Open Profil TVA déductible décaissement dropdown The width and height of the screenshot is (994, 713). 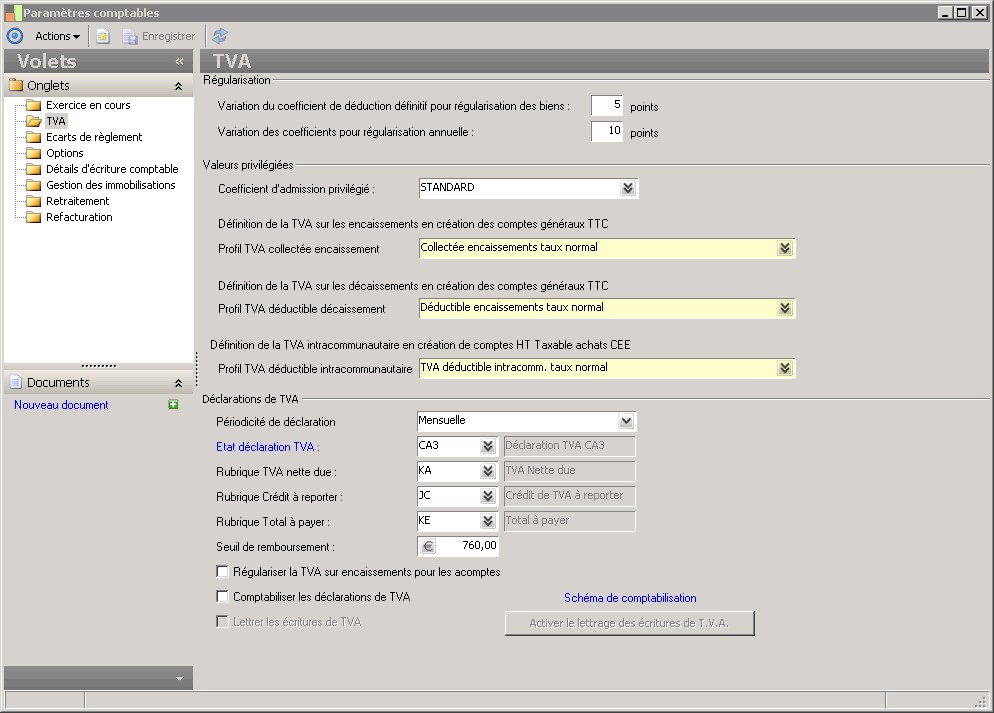(x=785, y=308)
